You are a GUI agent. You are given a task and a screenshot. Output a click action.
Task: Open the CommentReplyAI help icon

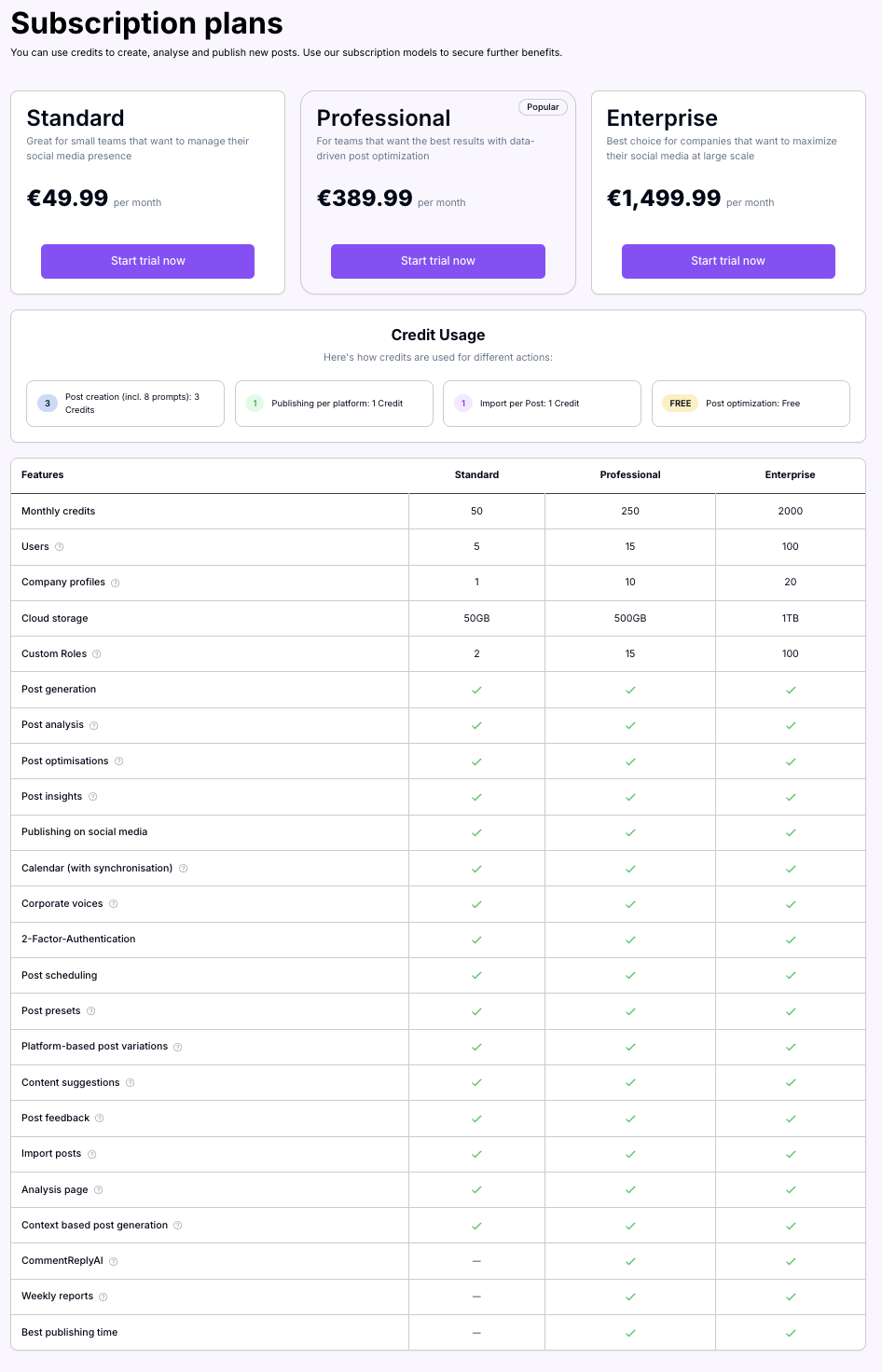click(x=114, y=1262)
